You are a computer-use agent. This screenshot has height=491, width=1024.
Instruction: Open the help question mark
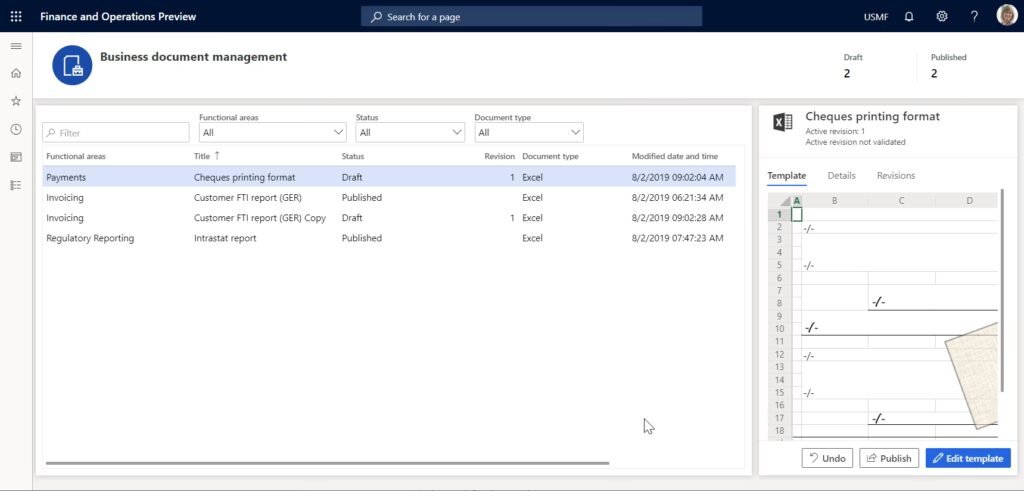pos(974,17)
